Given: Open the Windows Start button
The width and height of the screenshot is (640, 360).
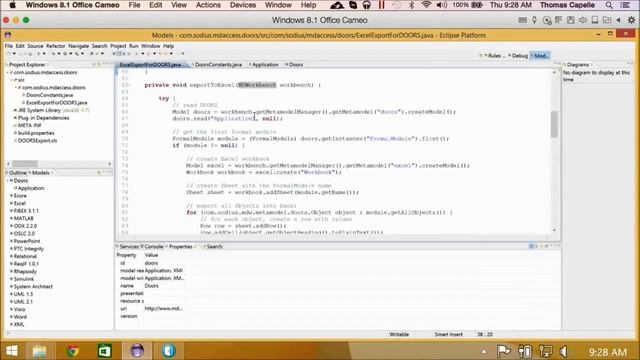Looking at the screenshot, I should (12, 351).
